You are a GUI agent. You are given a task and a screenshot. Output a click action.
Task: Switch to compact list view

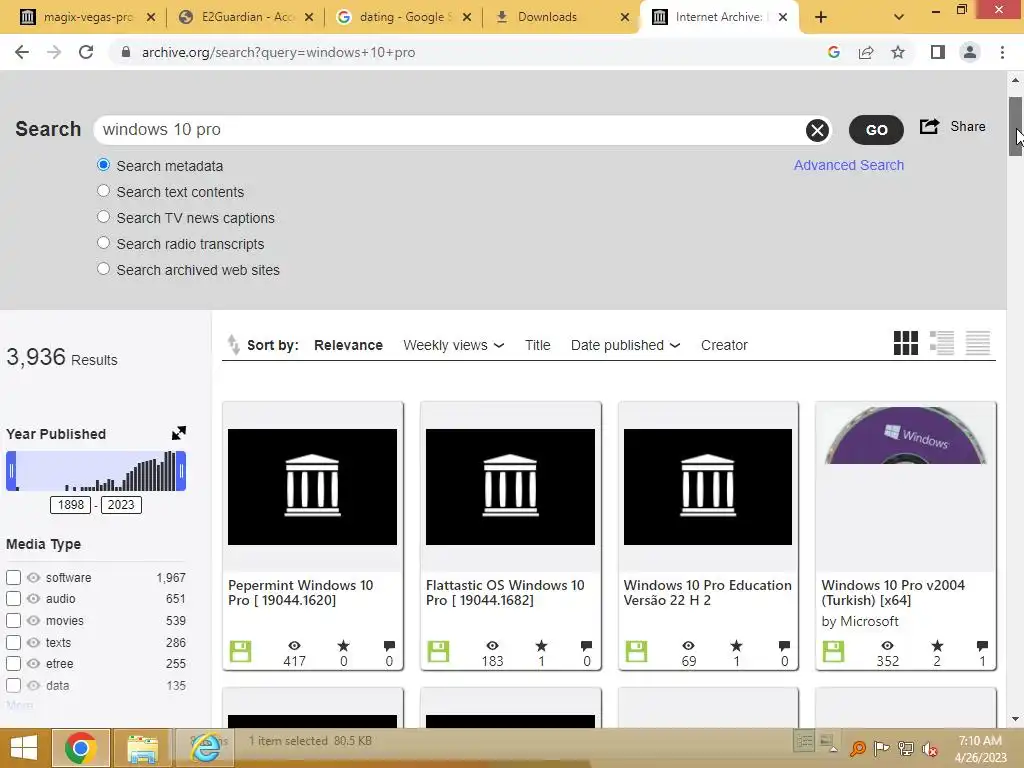[978, 343]
